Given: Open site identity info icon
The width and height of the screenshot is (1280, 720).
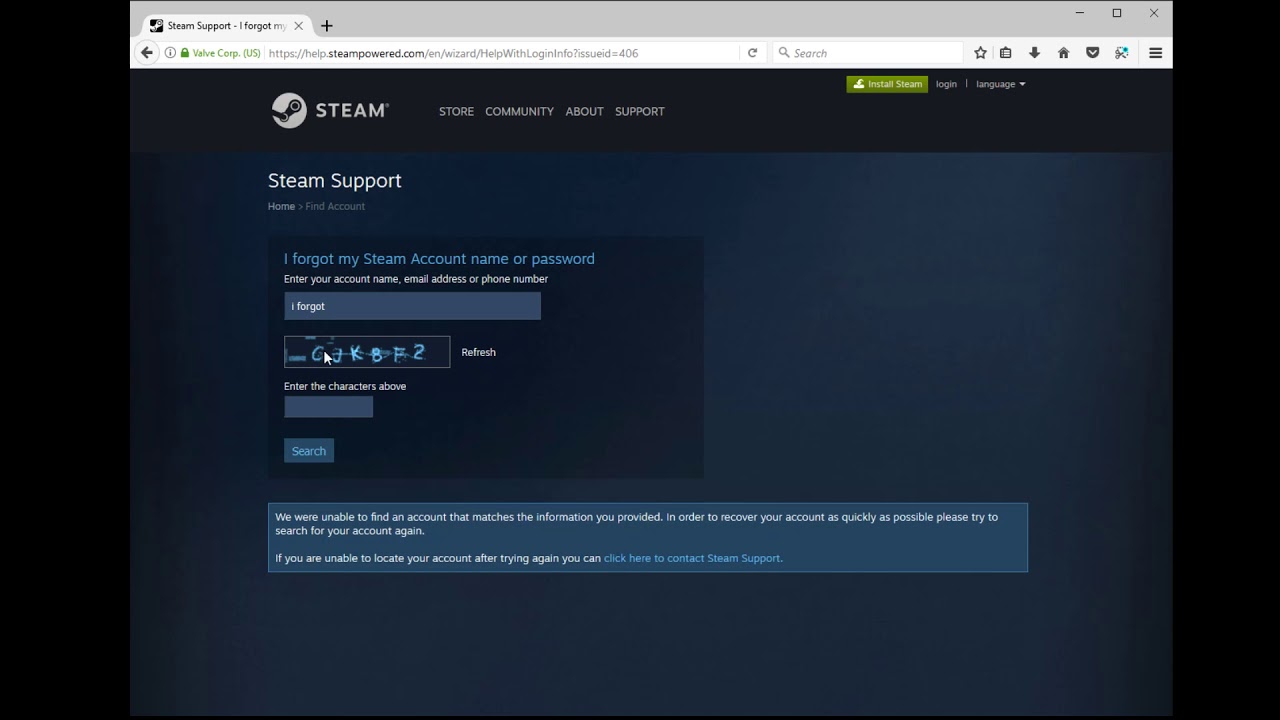Looking at the screenshot, I should [170, 53].
